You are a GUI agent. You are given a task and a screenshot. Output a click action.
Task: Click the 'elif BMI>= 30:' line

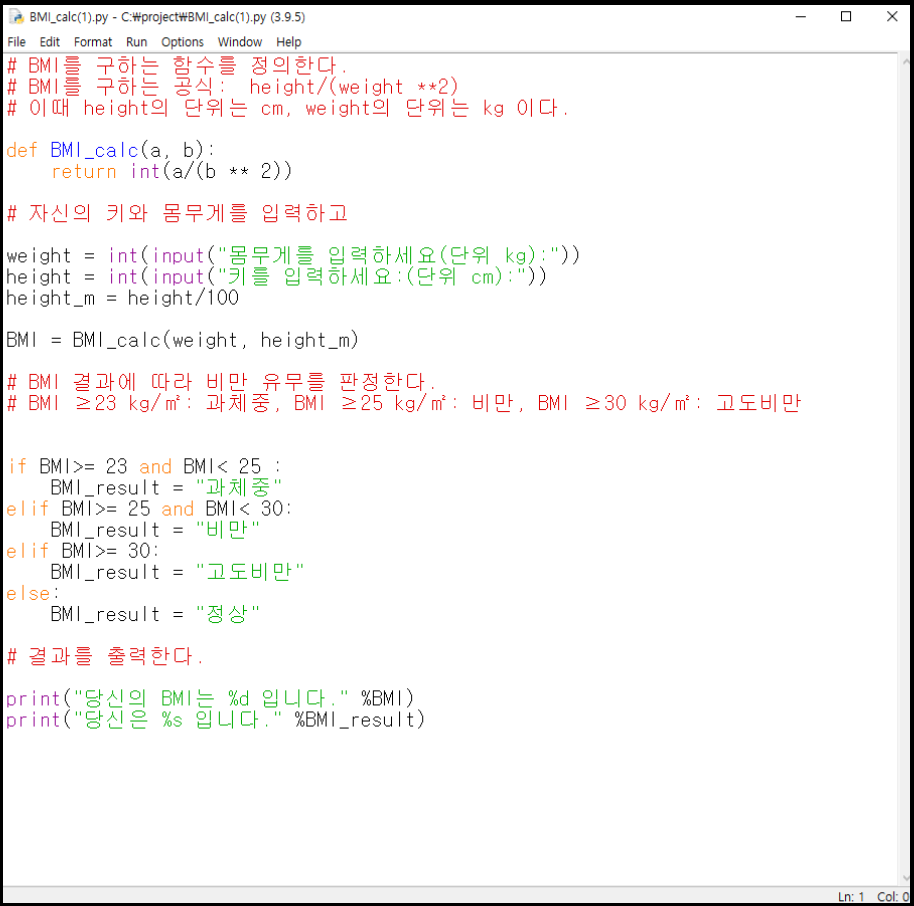point(83,551)
